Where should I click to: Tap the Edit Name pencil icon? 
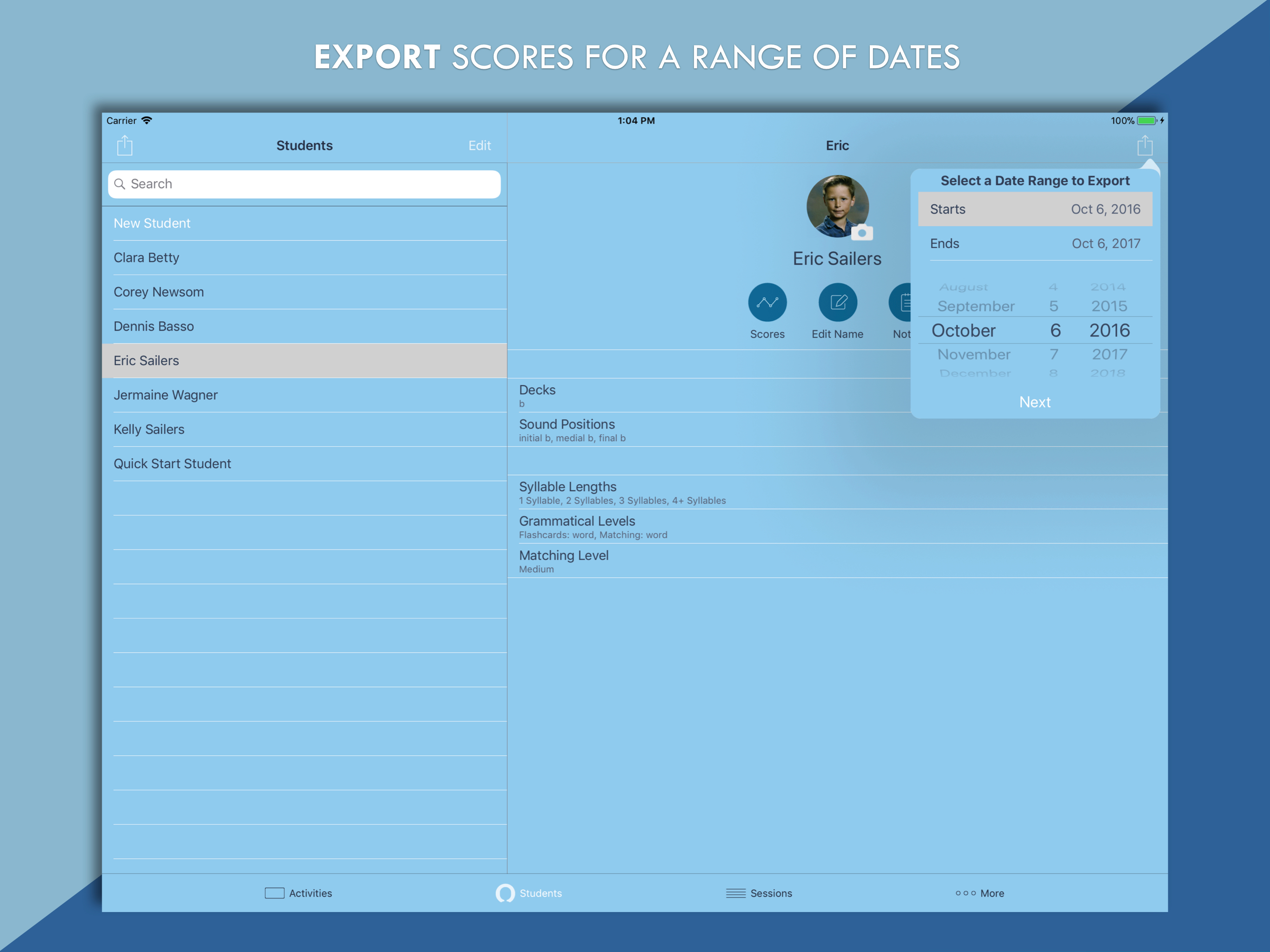click(x=838, y=302)
